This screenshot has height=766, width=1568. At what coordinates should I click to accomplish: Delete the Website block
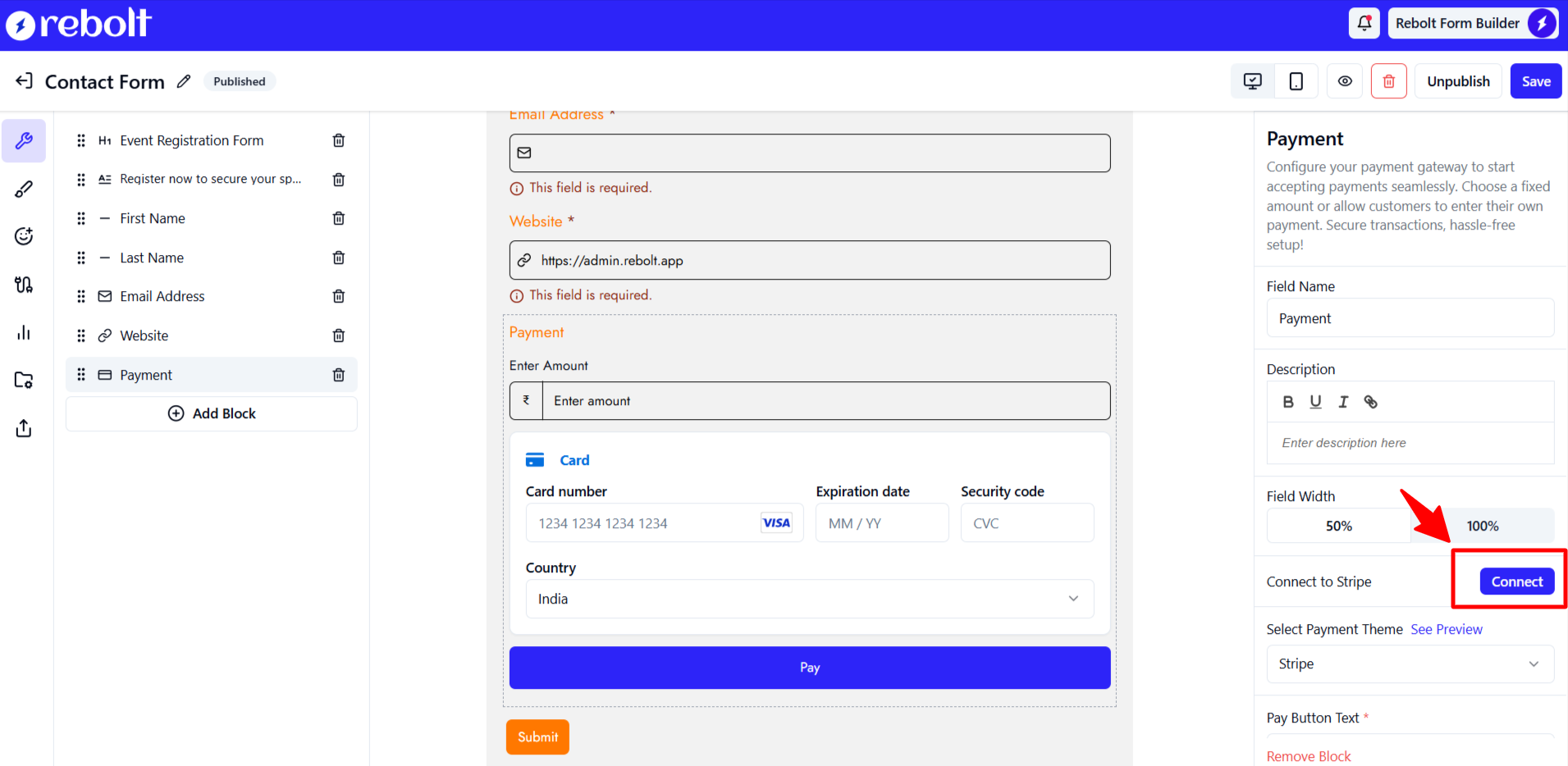(x=338, y=335)
